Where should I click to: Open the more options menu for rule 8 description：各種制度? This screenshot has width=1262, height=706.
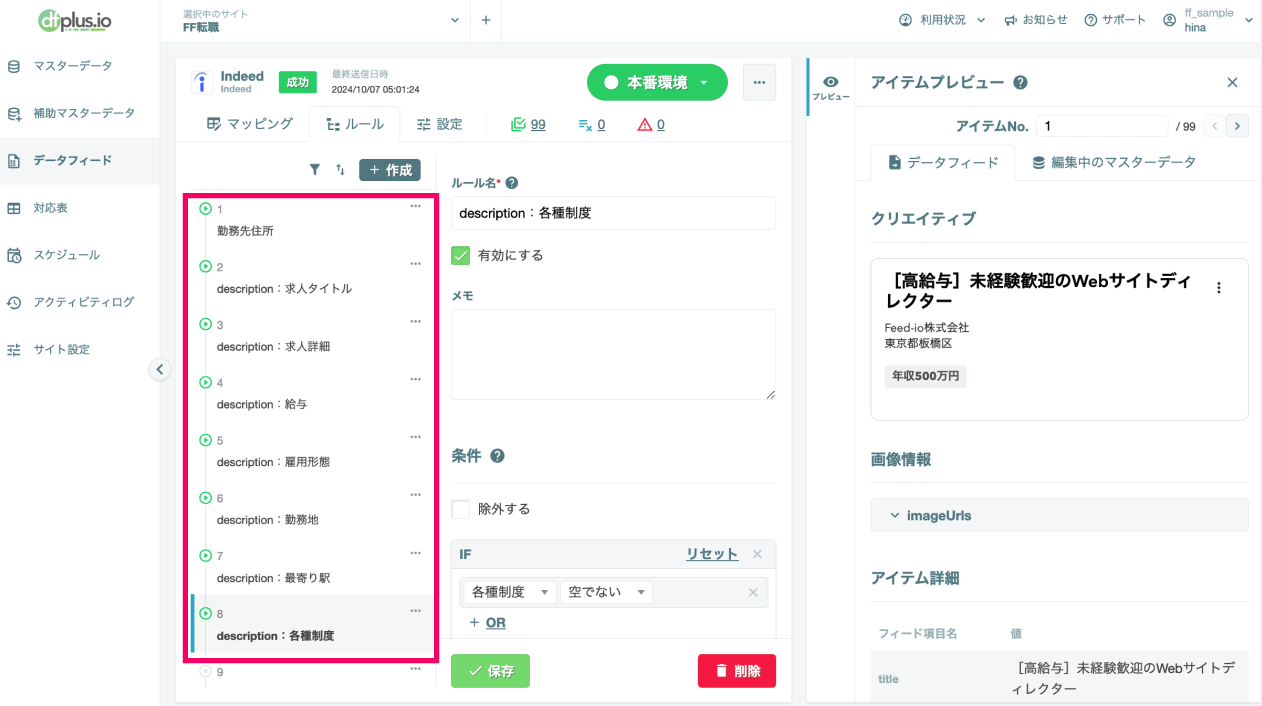click(x=416, y=610)
